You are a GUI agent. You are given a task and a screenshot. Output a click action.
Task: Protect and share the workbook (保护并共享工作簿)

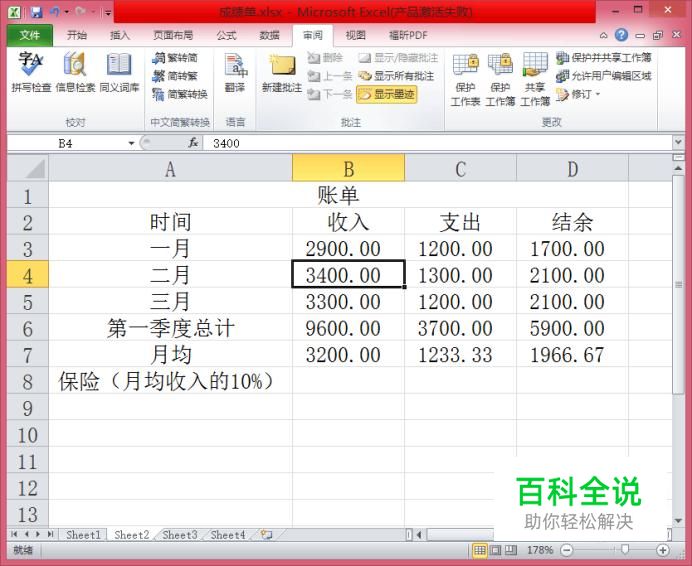pyautogui.click(x=604, y=58)
